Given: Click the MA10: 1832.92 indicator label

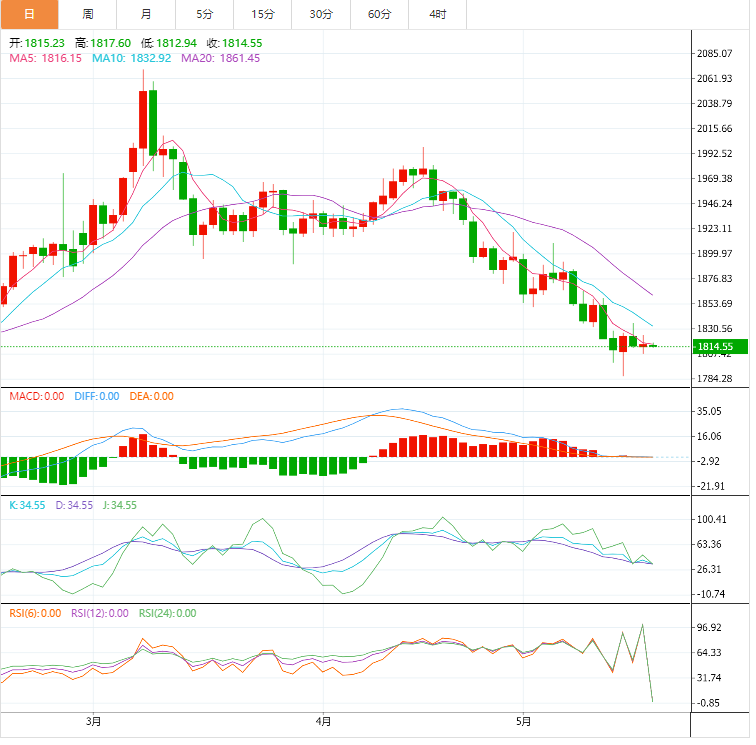Looking at the screenshot, I should point(132,58).
